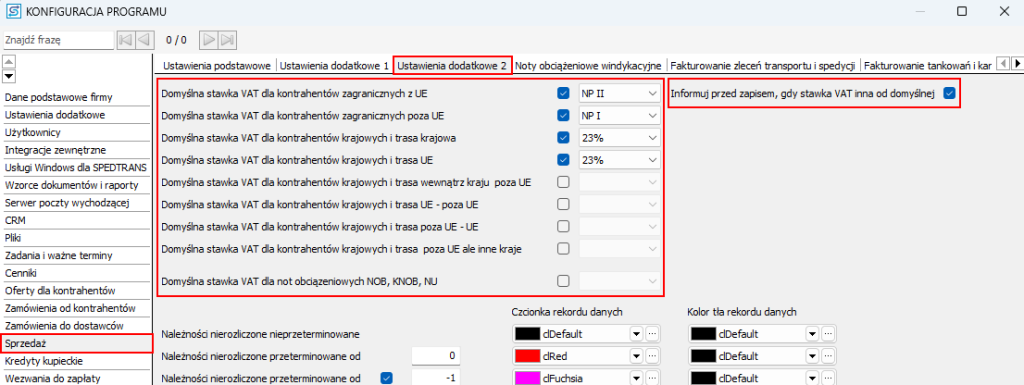Click overdue days field showing 0

436,356
